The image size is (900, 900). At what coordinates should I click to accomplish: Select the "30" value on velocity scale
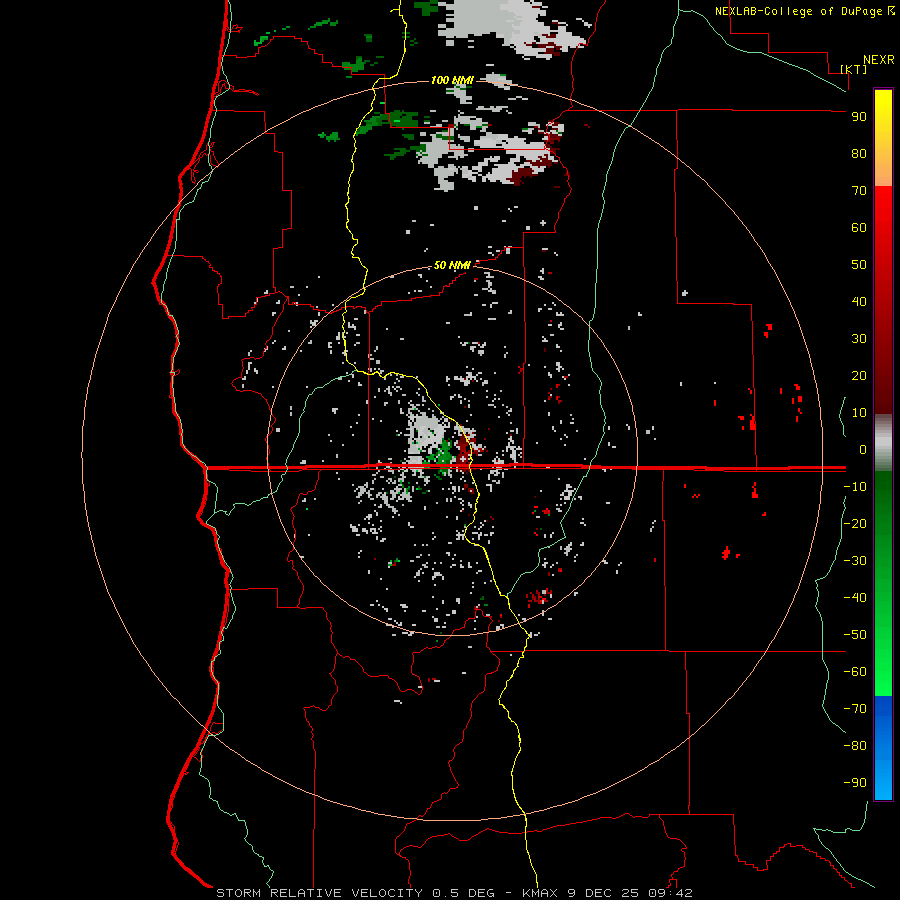[x=859, y=339]
